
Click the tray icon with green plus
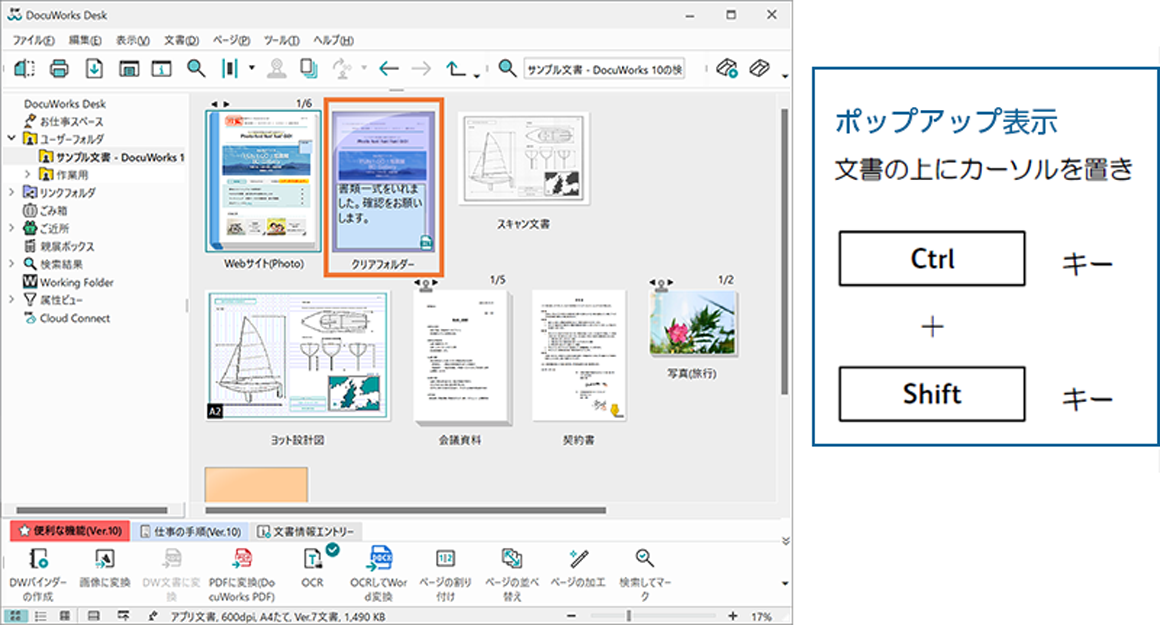tap(727, 69)
